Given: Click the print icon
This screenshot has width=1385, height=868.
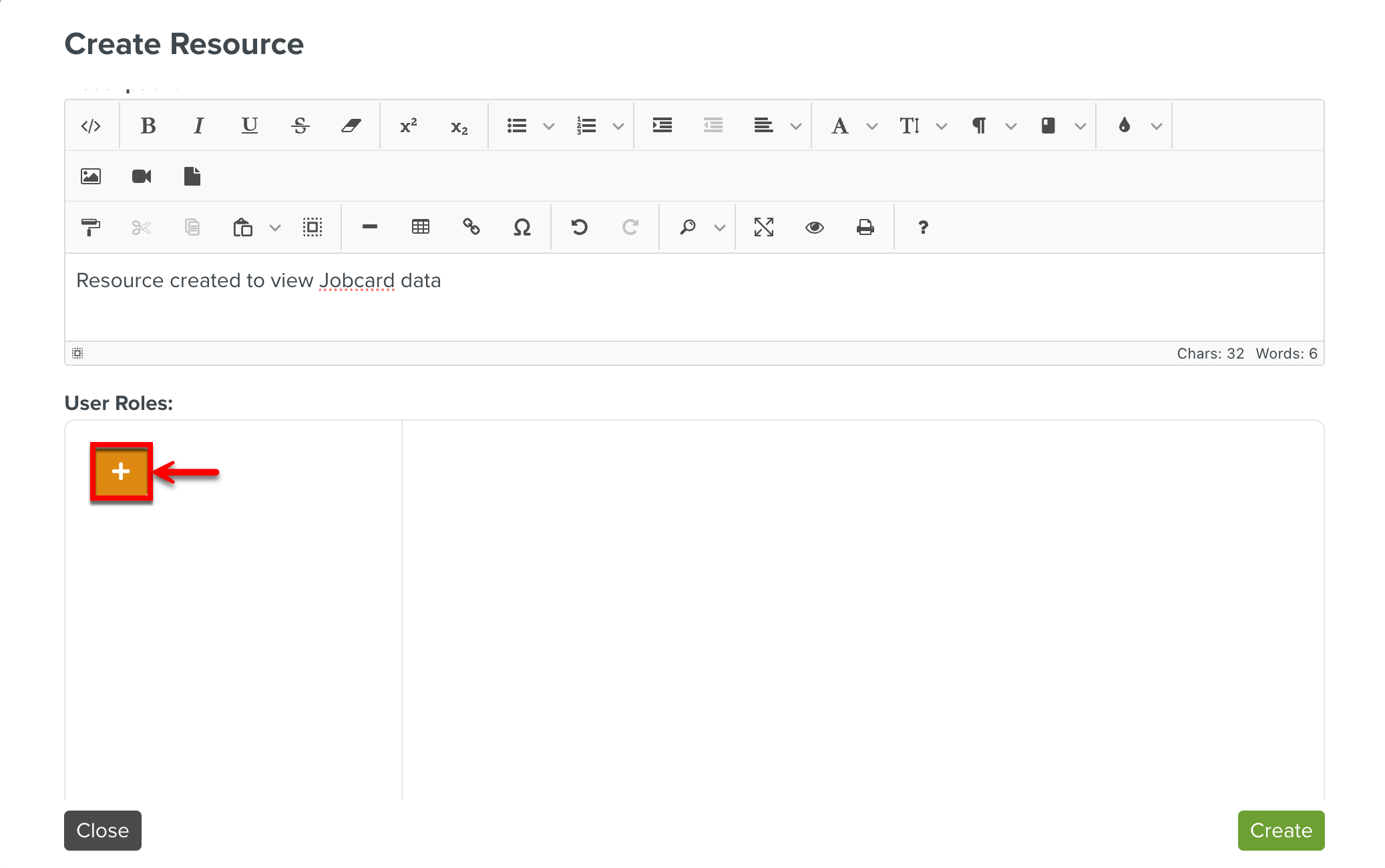Looking at the screenshot, I should (x=865, y=227).
